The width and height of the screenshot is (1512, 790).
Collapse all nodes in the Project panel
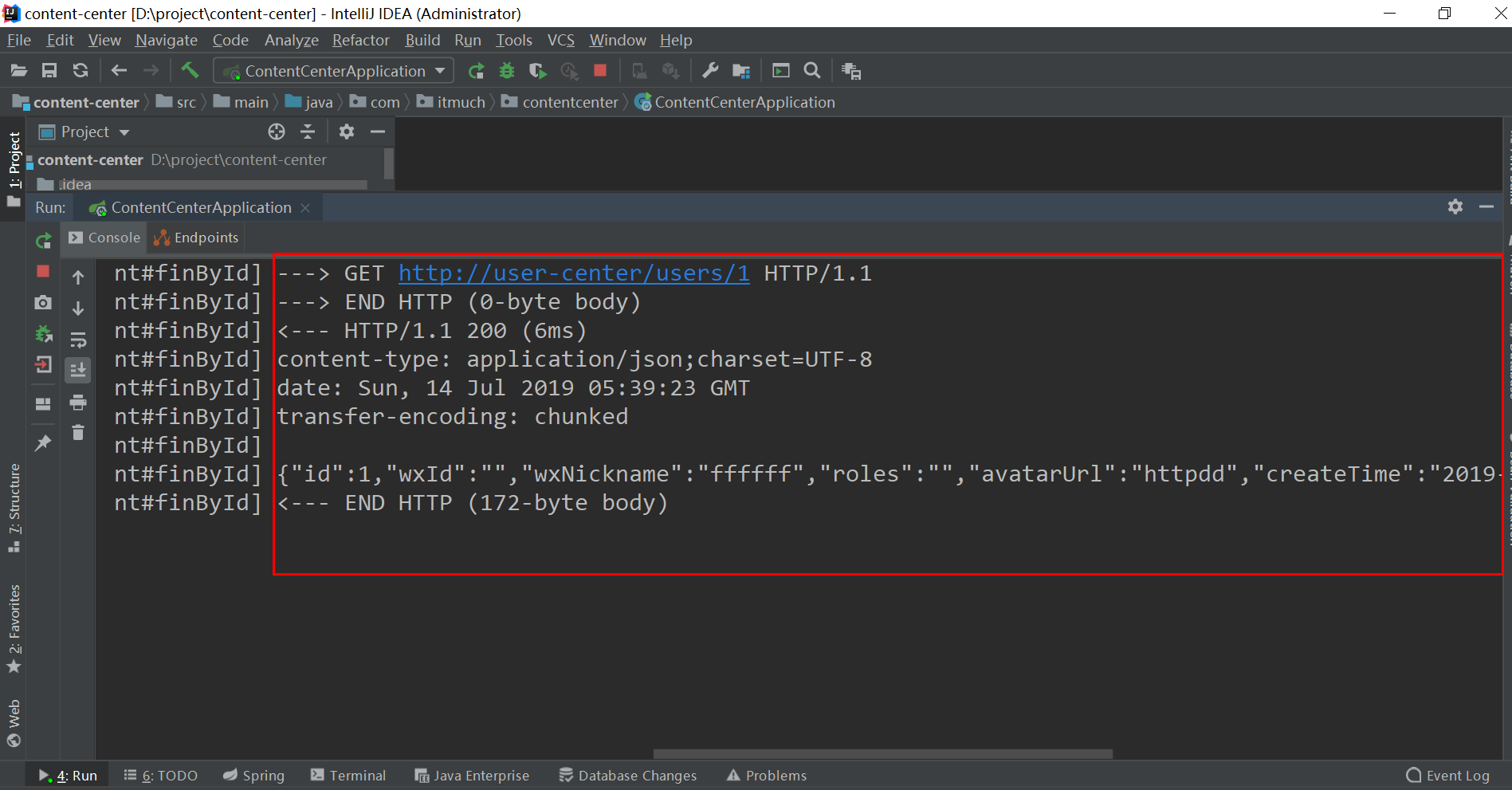coord(308,132)
